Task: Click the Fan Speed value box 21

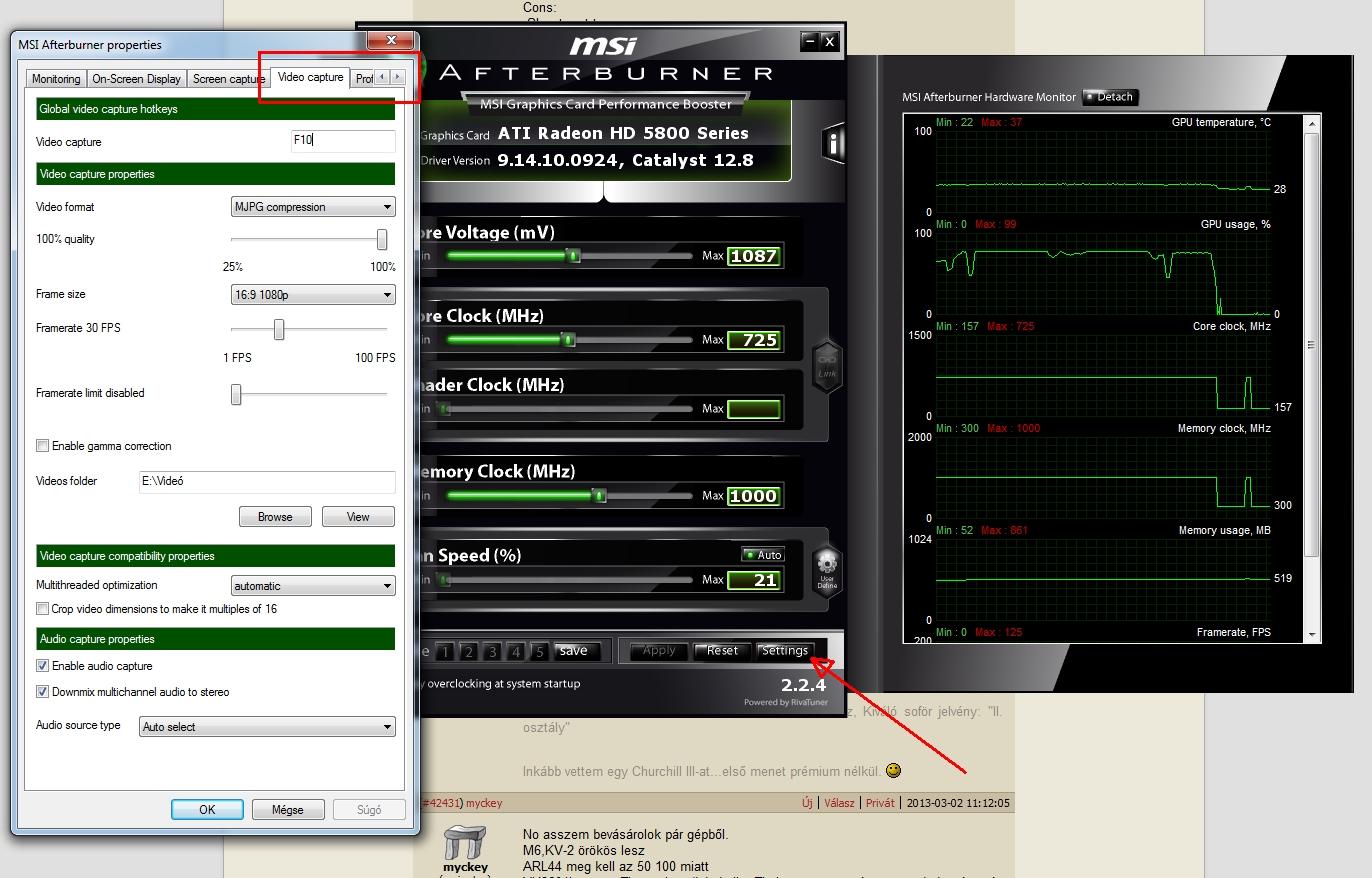Action: pyautogui.click(x=753, y=580)
